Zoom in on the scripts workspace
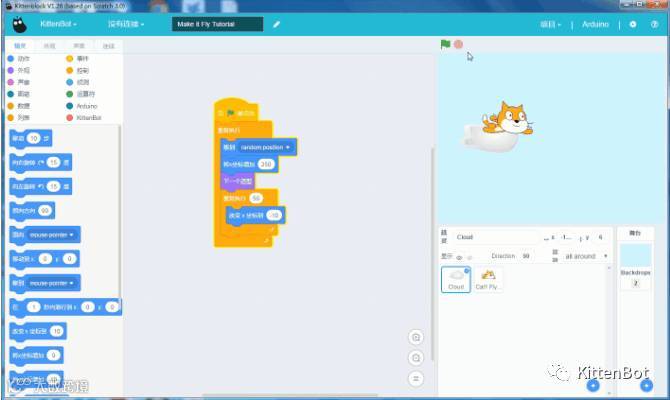Image resolution: width=670 pixels, height=400 pixels. pyautogui.click(x=416, y=337)
